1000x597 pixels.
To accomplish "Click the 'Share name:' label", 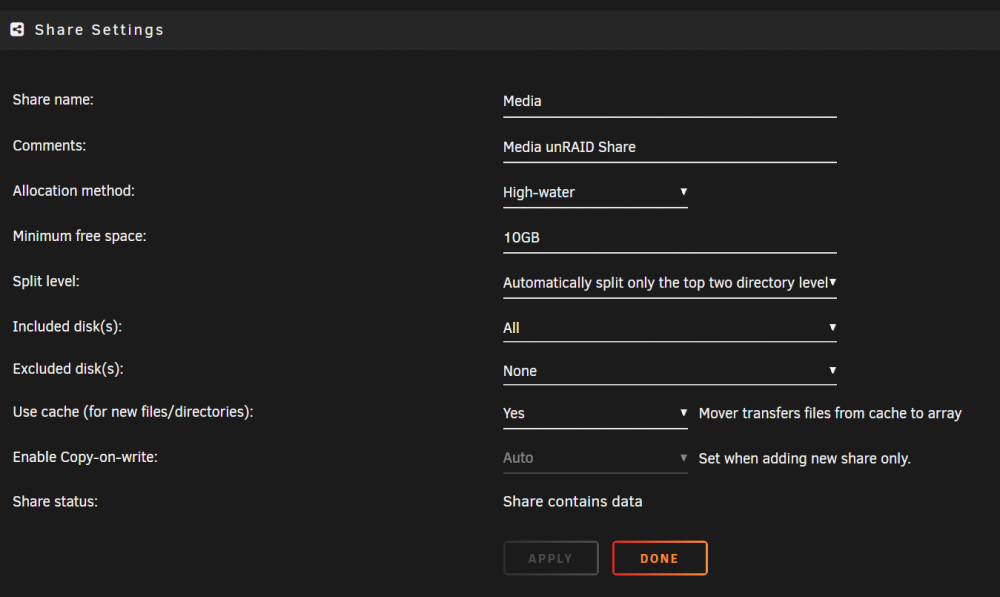I will click(53, 100).
